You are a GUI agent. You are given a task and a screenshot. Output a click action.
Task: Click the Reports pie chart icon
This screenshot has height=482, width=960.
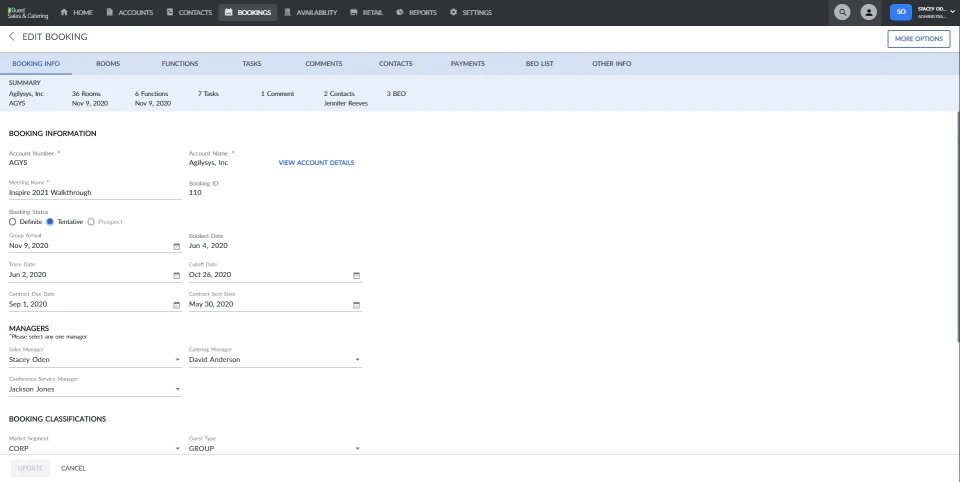pos(400,12)
